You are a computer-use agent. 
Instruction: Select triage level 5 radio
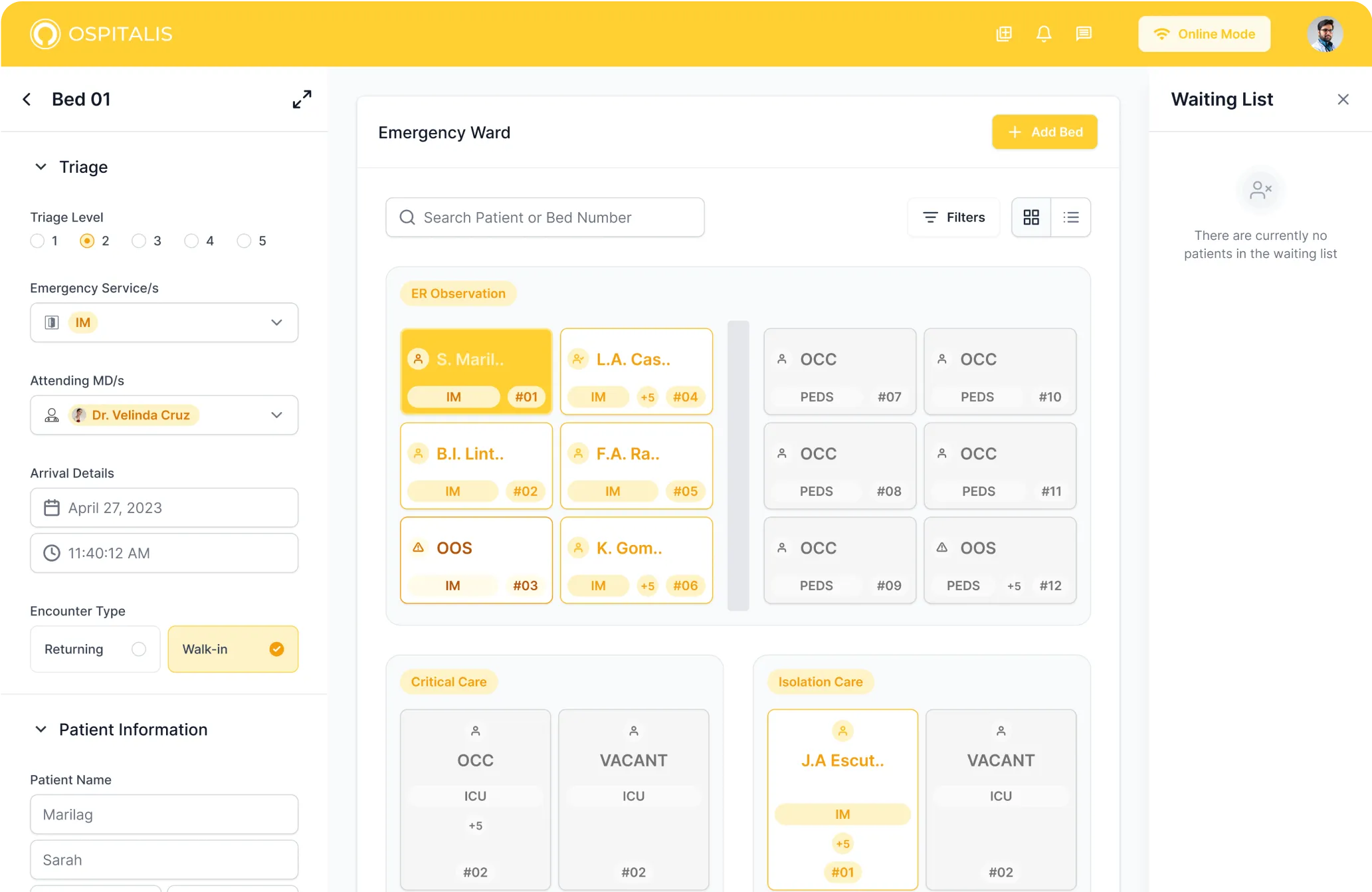pos(244,241)
